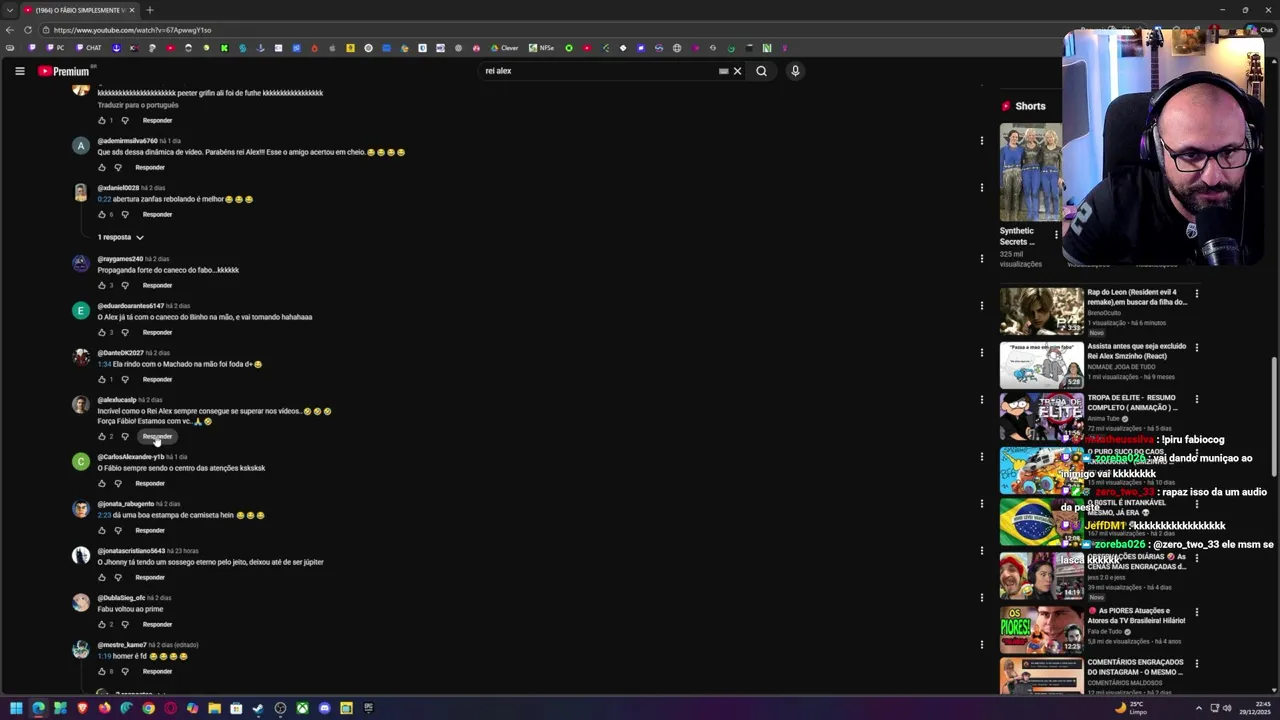
Task: Like the @DanteDK2027 comment
Action: click(102, 379)
